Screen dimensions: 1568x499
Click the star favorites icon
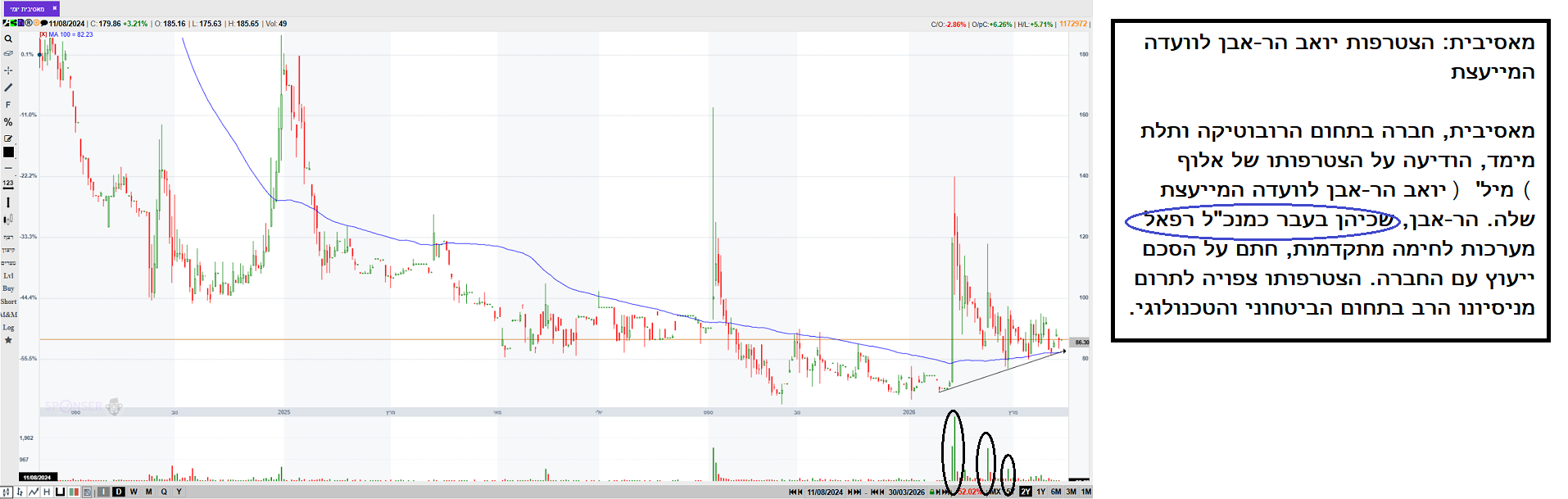coord(8,339)
